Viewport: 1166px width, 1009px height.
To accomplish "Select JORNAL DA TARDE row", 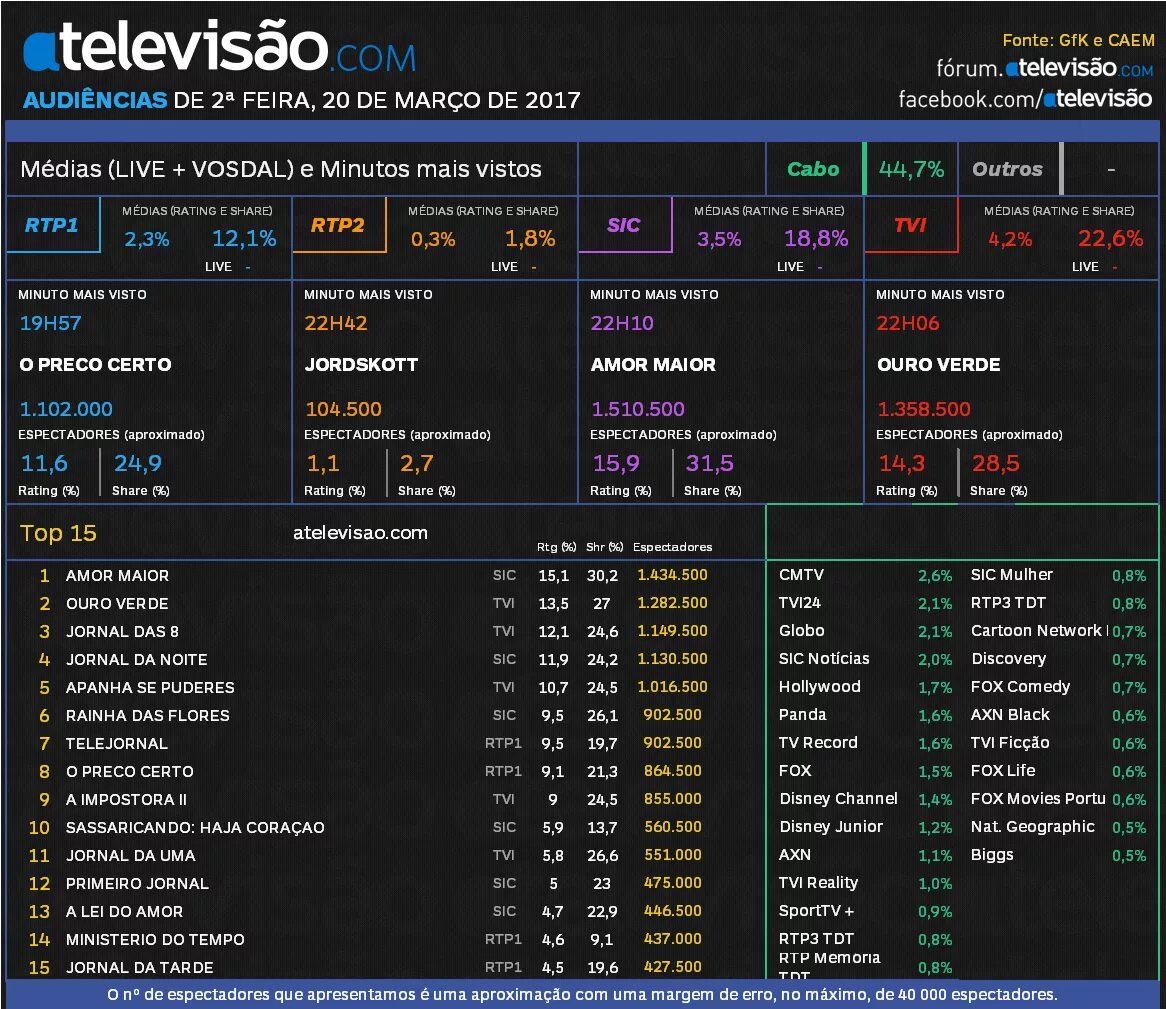I will pos(386,967).
